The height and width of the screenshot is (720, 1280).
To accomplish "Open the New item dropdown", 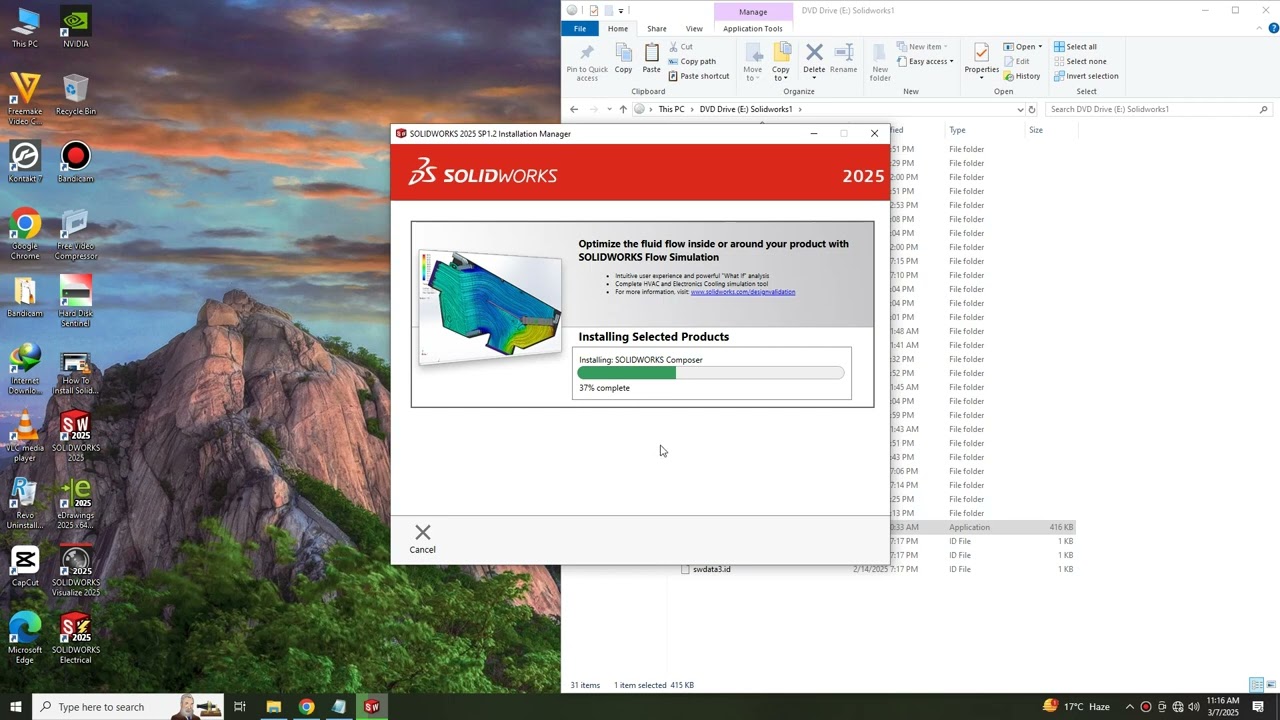I will click(922, 47).
